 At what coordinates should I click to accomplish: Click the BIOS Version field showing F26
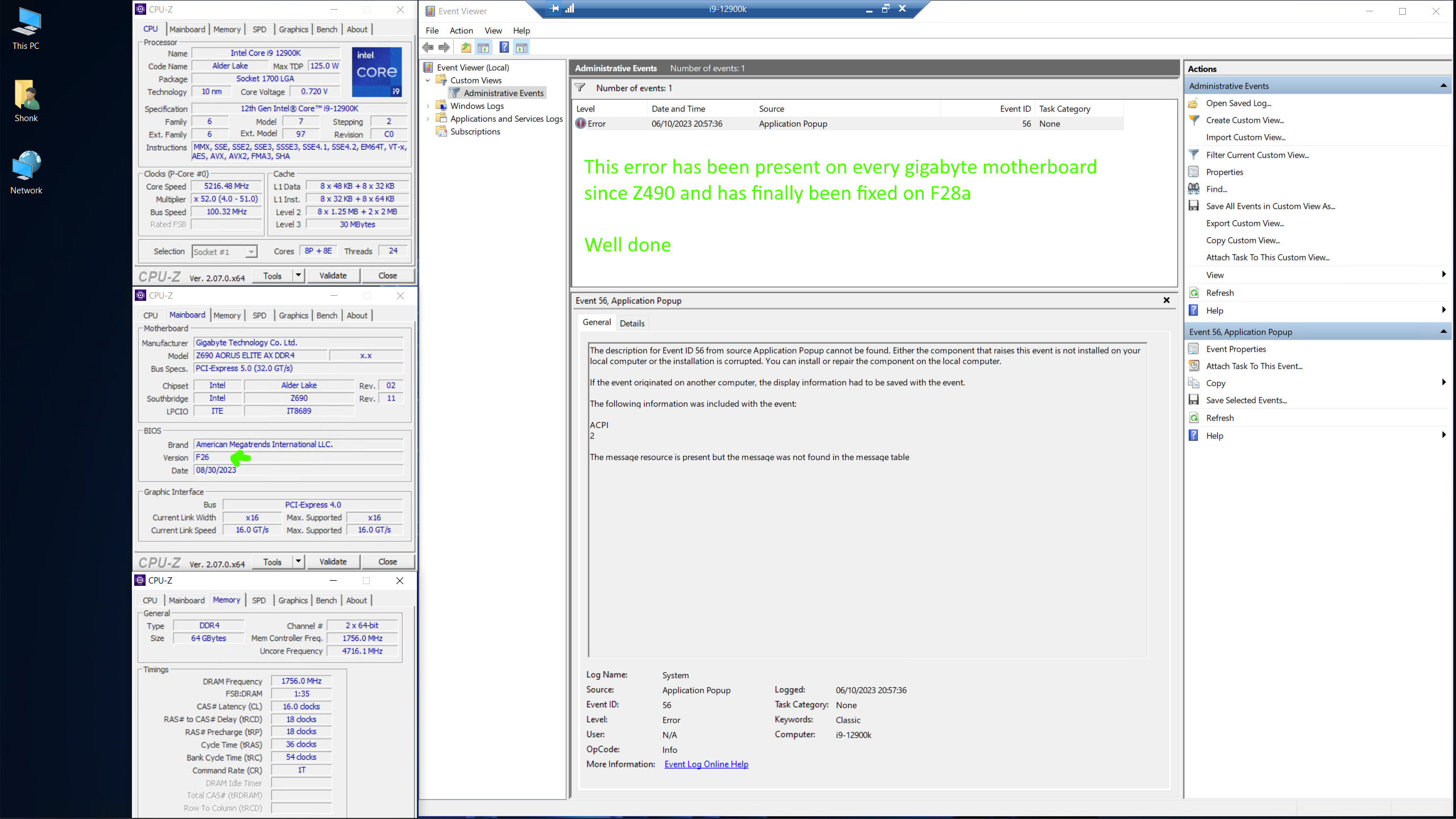coord(298,457)
